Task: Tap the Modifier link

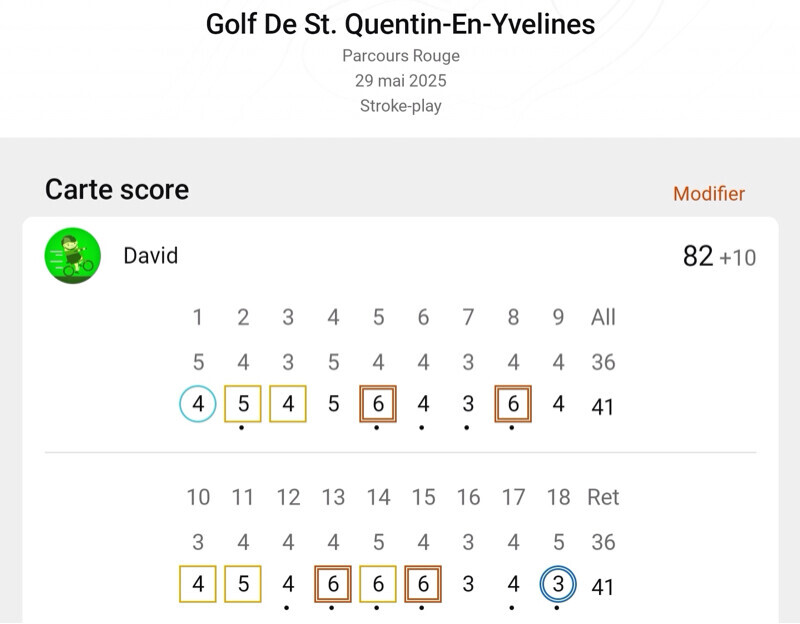Action: point(708,194)
